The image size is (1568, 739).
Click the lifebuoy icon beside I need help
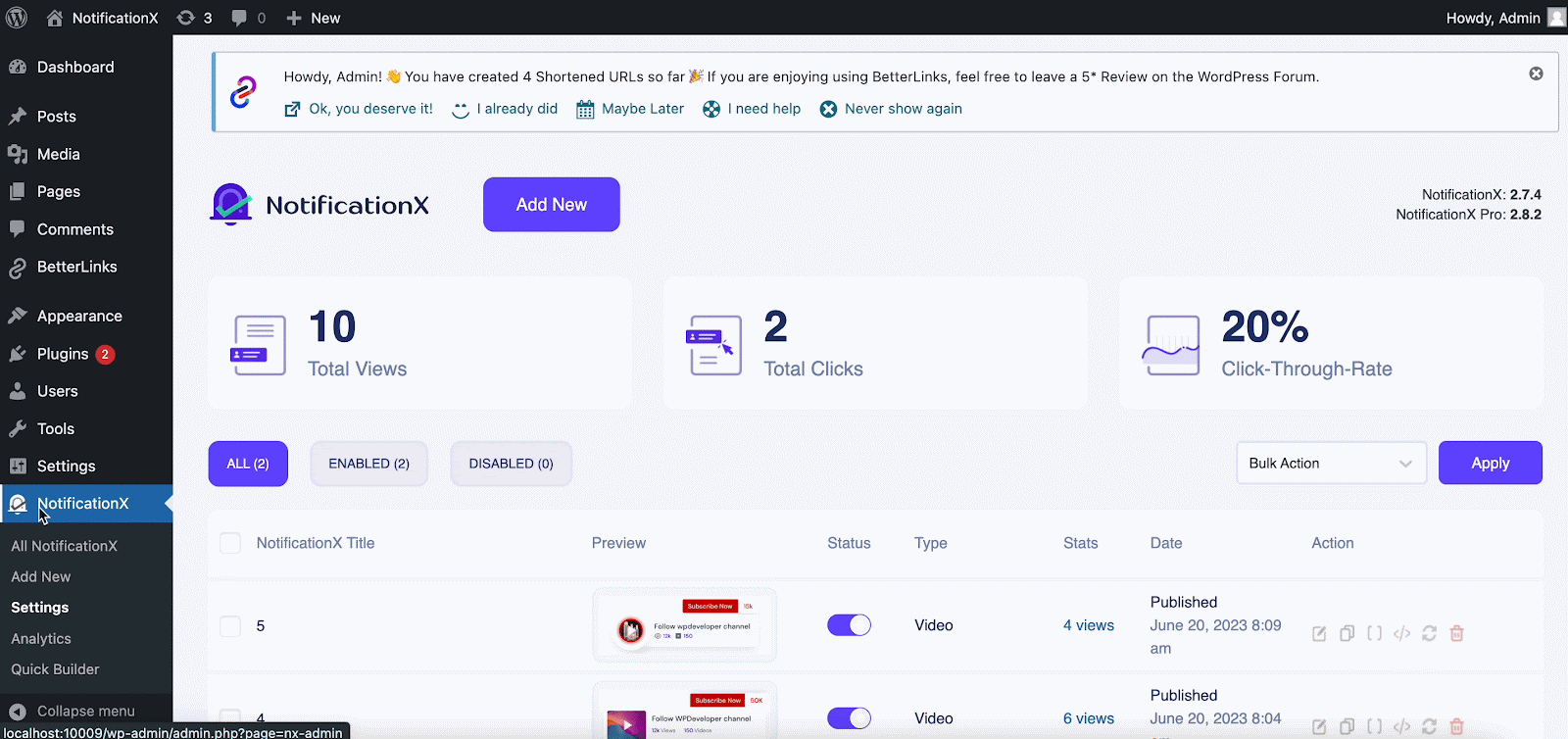coord(711,109)
